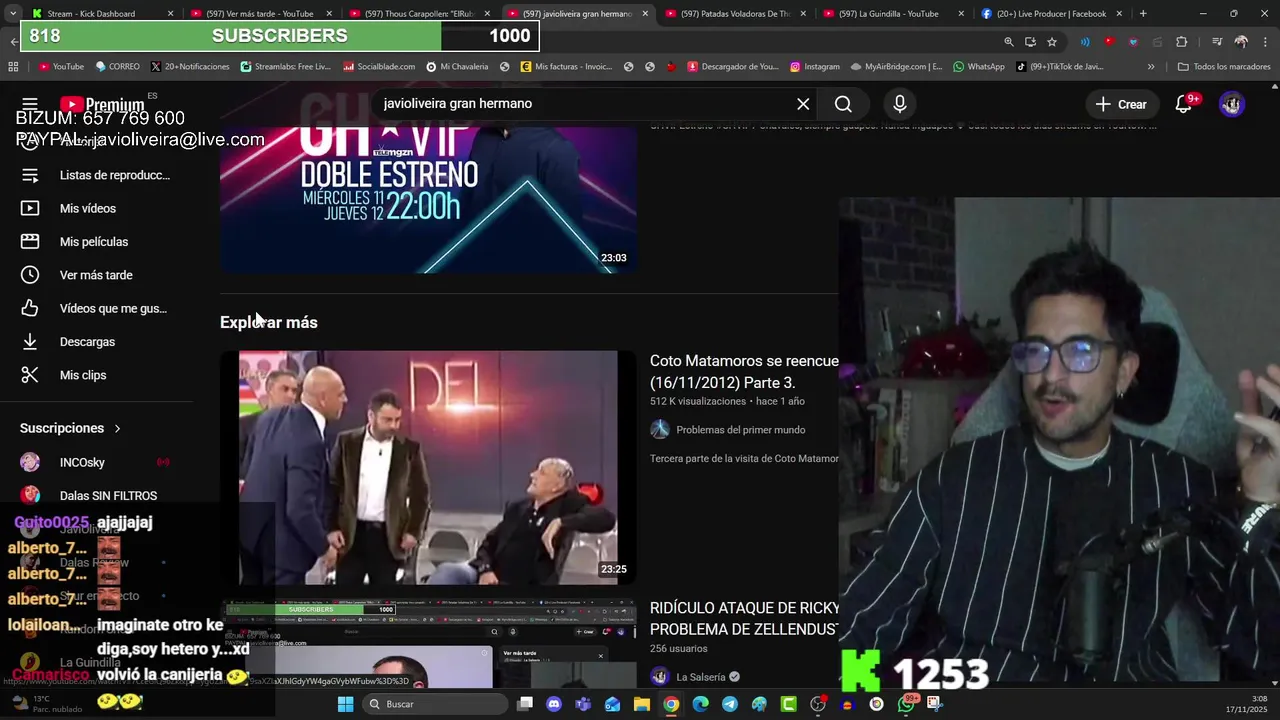The width and height of the screenshot is (1280, 720).
Task: Open Coto Matamoros se reencuentra video title
Action: click(744, 372)
